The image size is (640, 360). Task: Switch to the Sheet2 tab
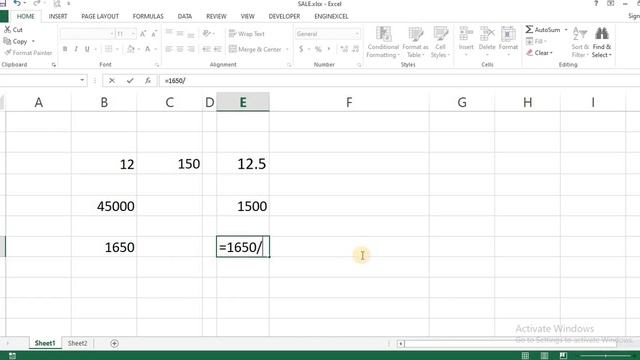tap(78, 343)
